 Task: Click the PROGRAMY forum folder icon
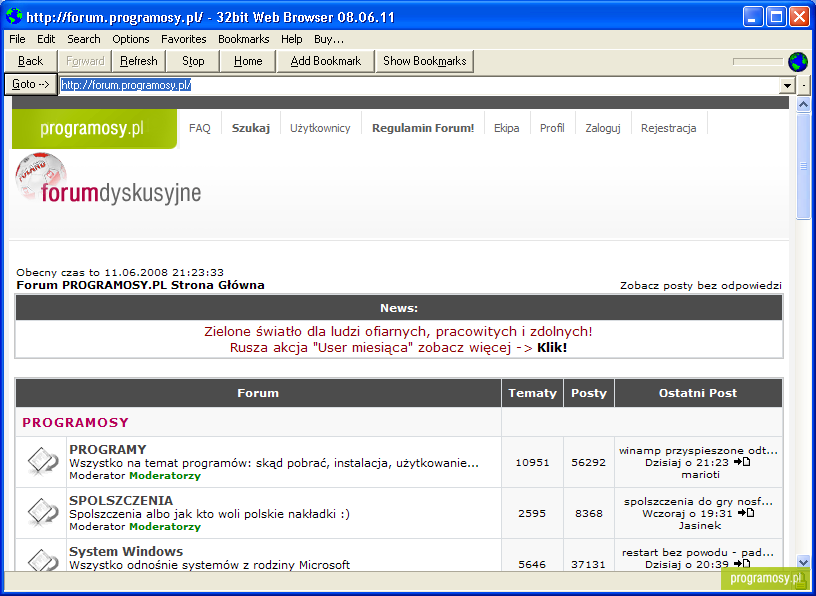(x=42, y=461)
